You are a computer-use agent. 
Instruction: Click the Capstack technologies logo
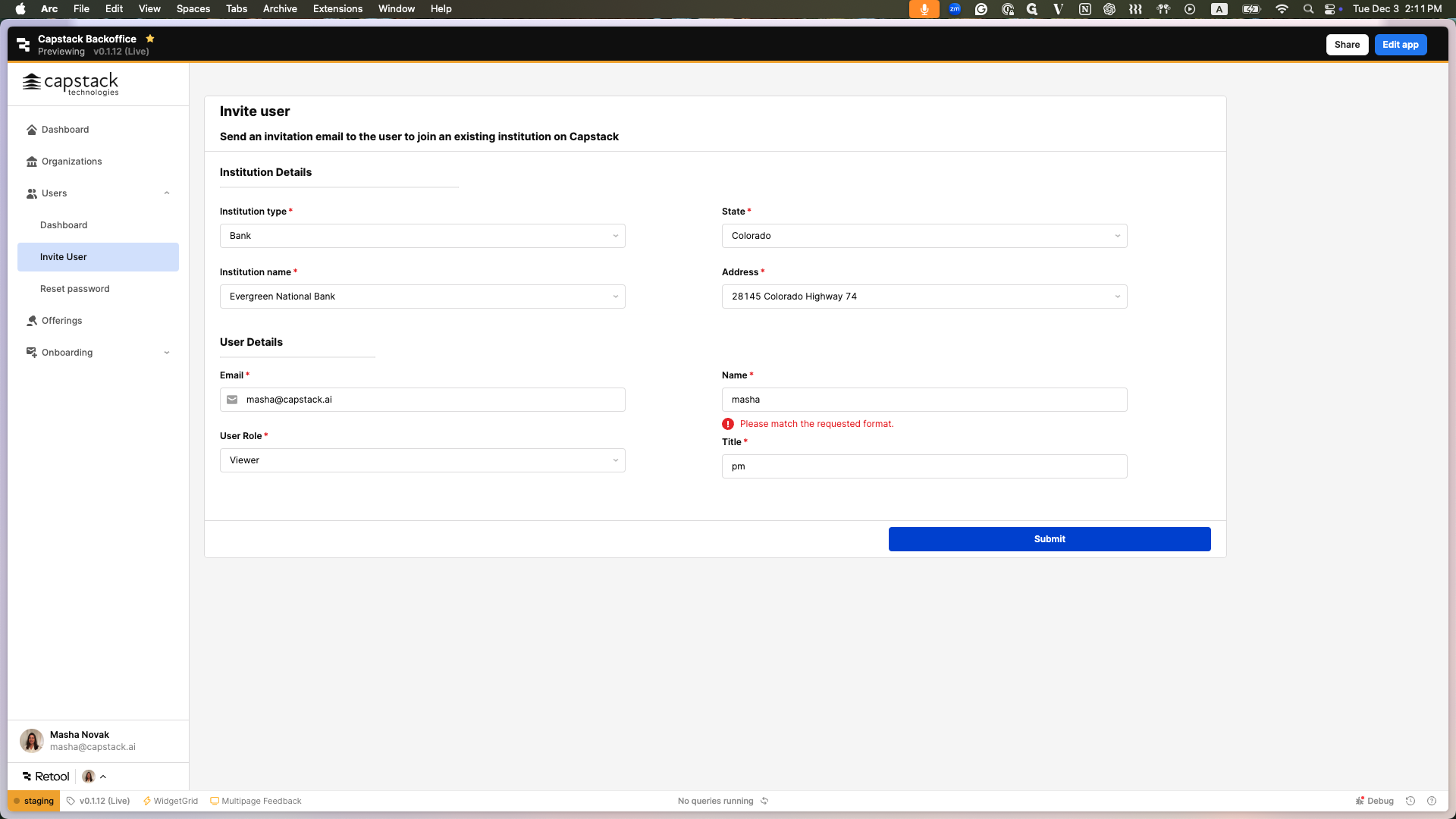(x=71, y=84)
